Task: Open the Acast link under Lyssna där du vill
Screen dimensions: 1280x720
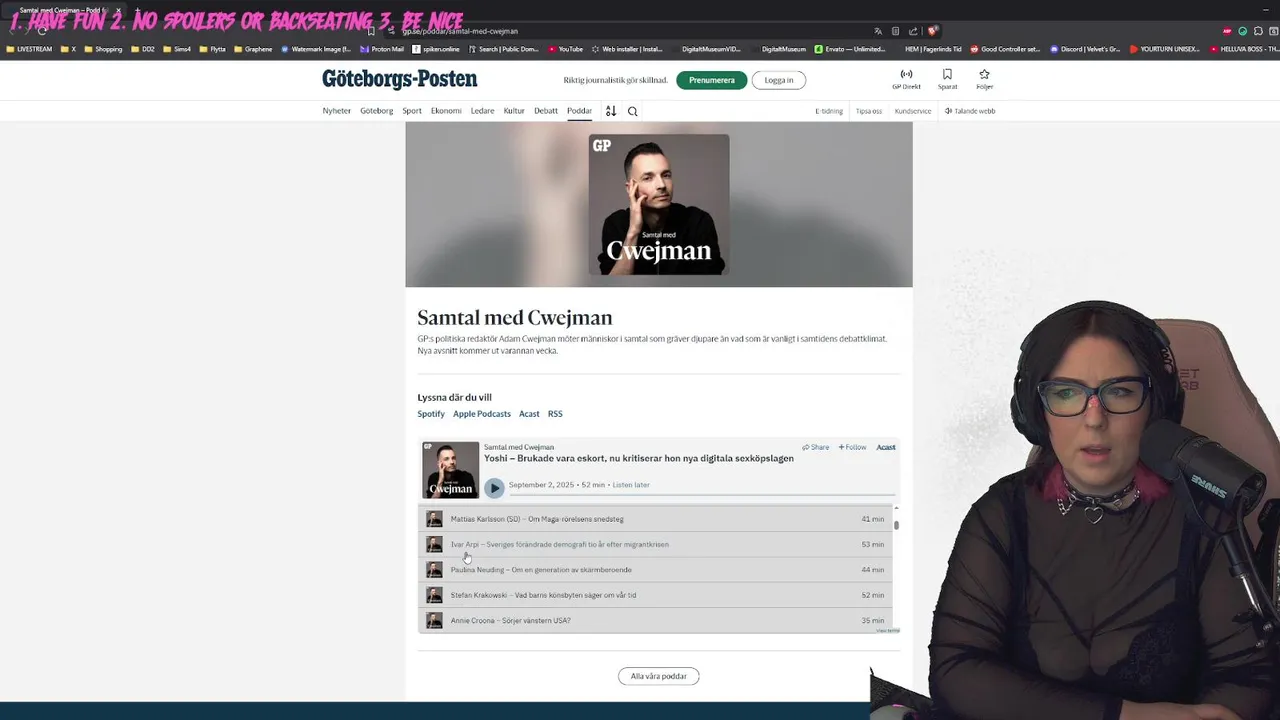Action: [x=529, y=414]
